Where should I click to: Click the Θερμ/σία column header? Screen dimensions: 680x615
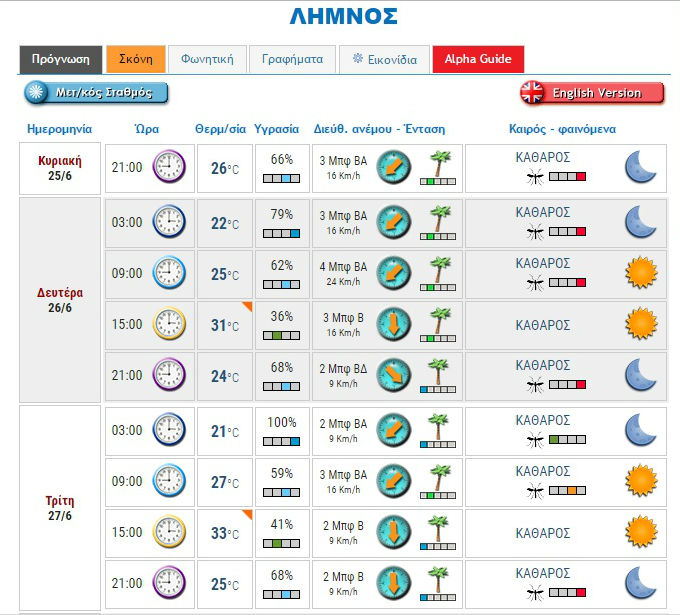[x=220, y=129]
